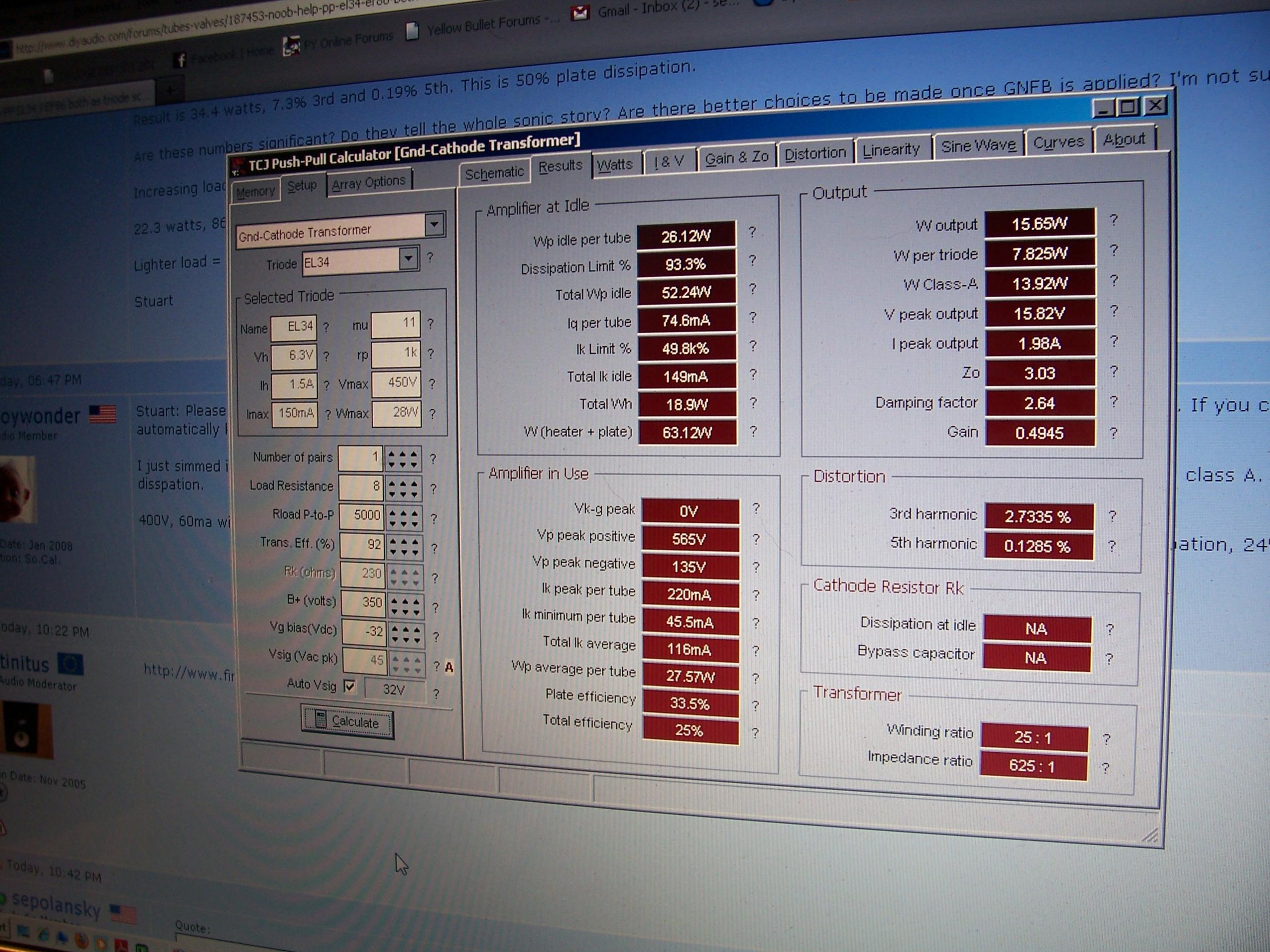1270x952 pixels.
Task: Switch to the Memory tab
Action: point(256,191)
